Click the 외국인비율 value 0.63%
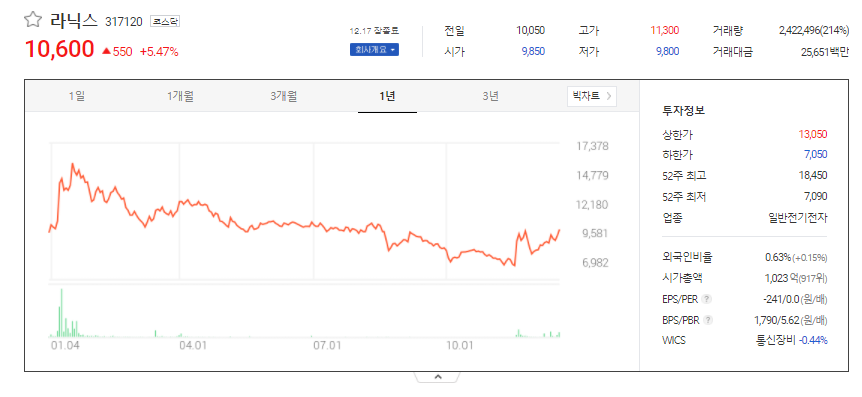The width and height of the screenshot is (862, 397). pyautogui.click(x=778, y=258)
